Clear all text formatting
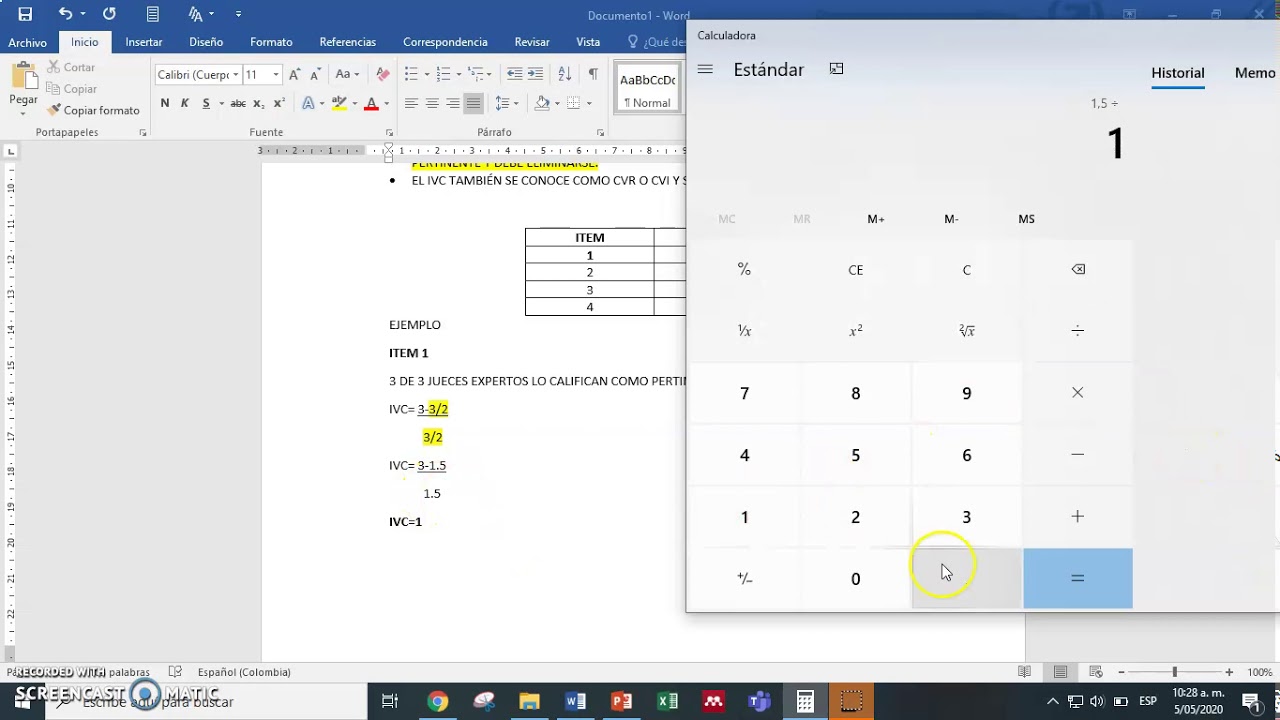The height and width of the screenshot is (720, 1280). tap(382, 74)
